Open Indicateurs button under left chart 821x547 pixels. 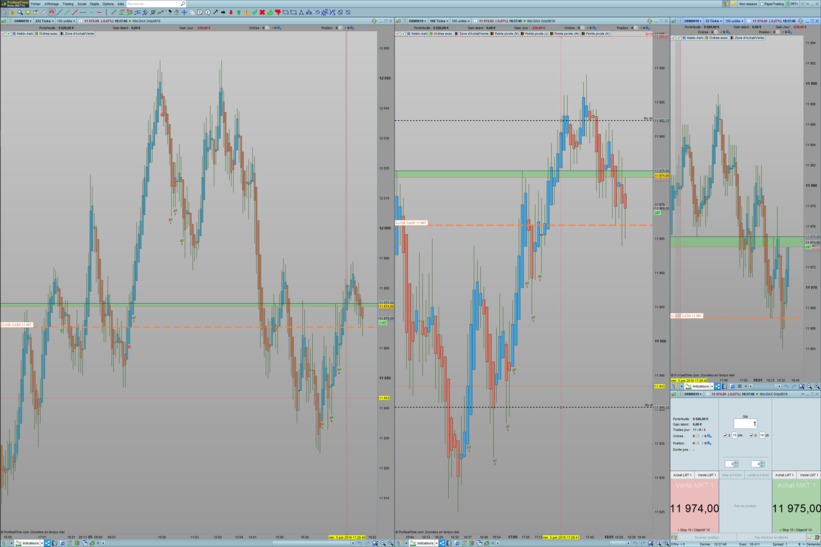[x=29, y=543]
